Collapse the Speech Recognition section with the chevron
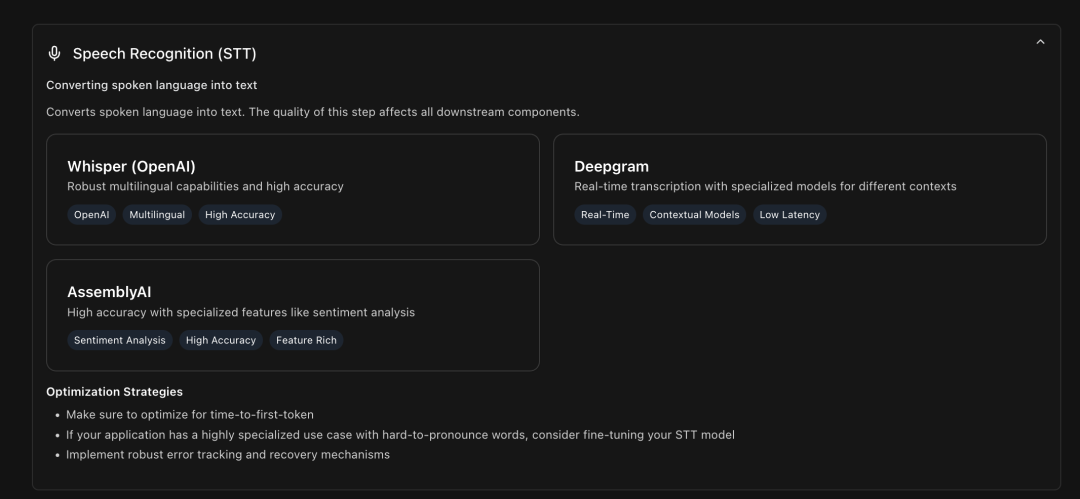Image resolution: width=1080 pixels, height=499 pixels. tap(1040, 42)
